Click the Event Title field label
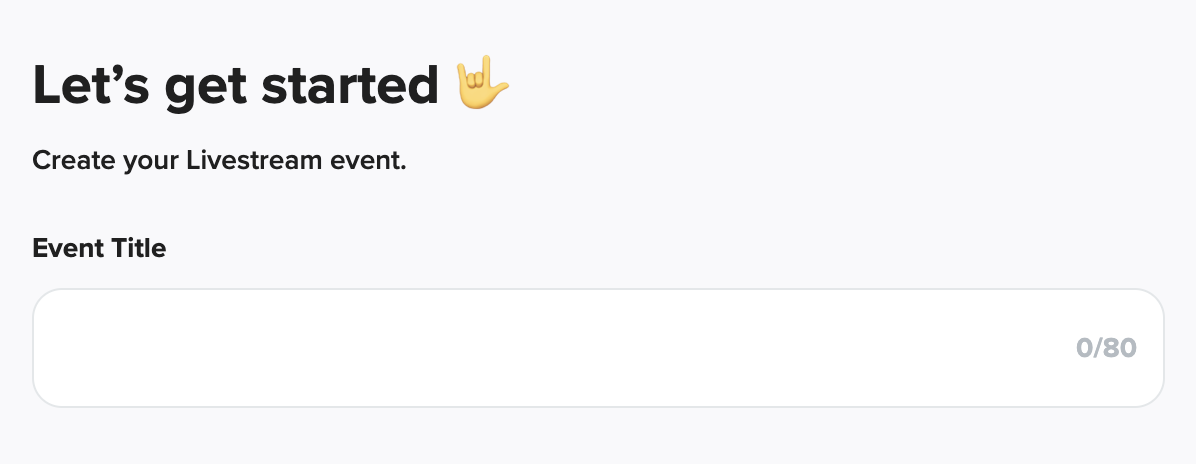Screen dimensions: 1196x464 (99, 248)
